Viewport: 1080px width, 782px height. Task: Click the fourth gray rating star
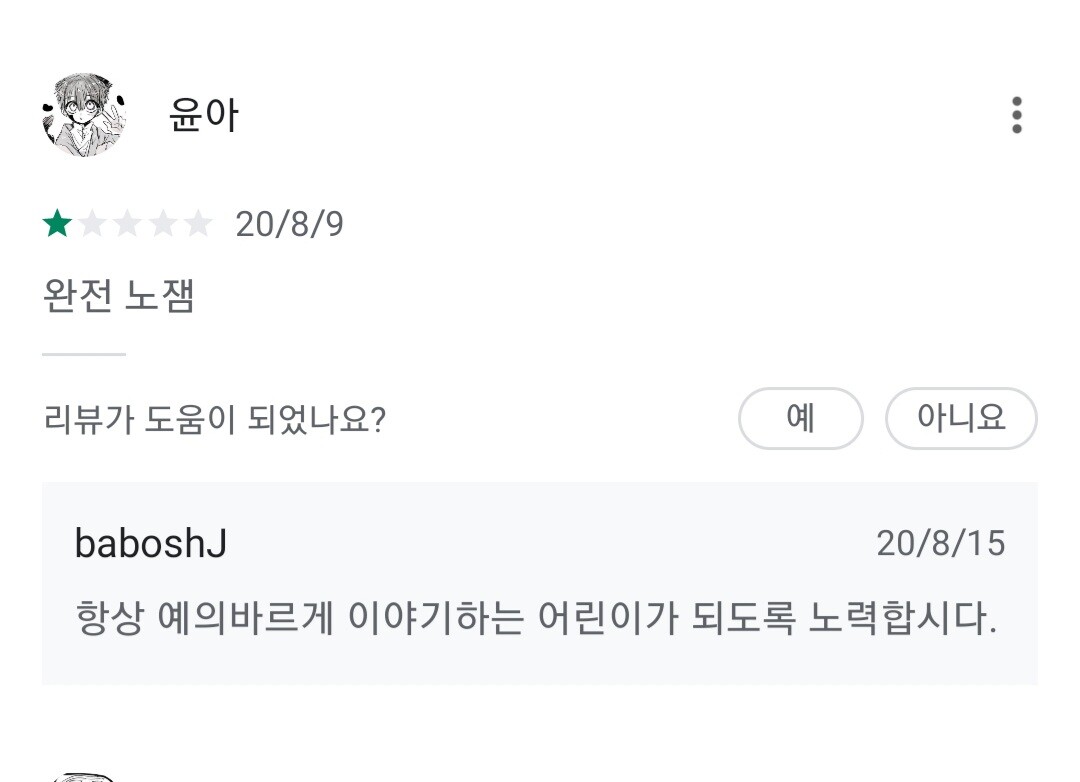[x=162, y=224]
